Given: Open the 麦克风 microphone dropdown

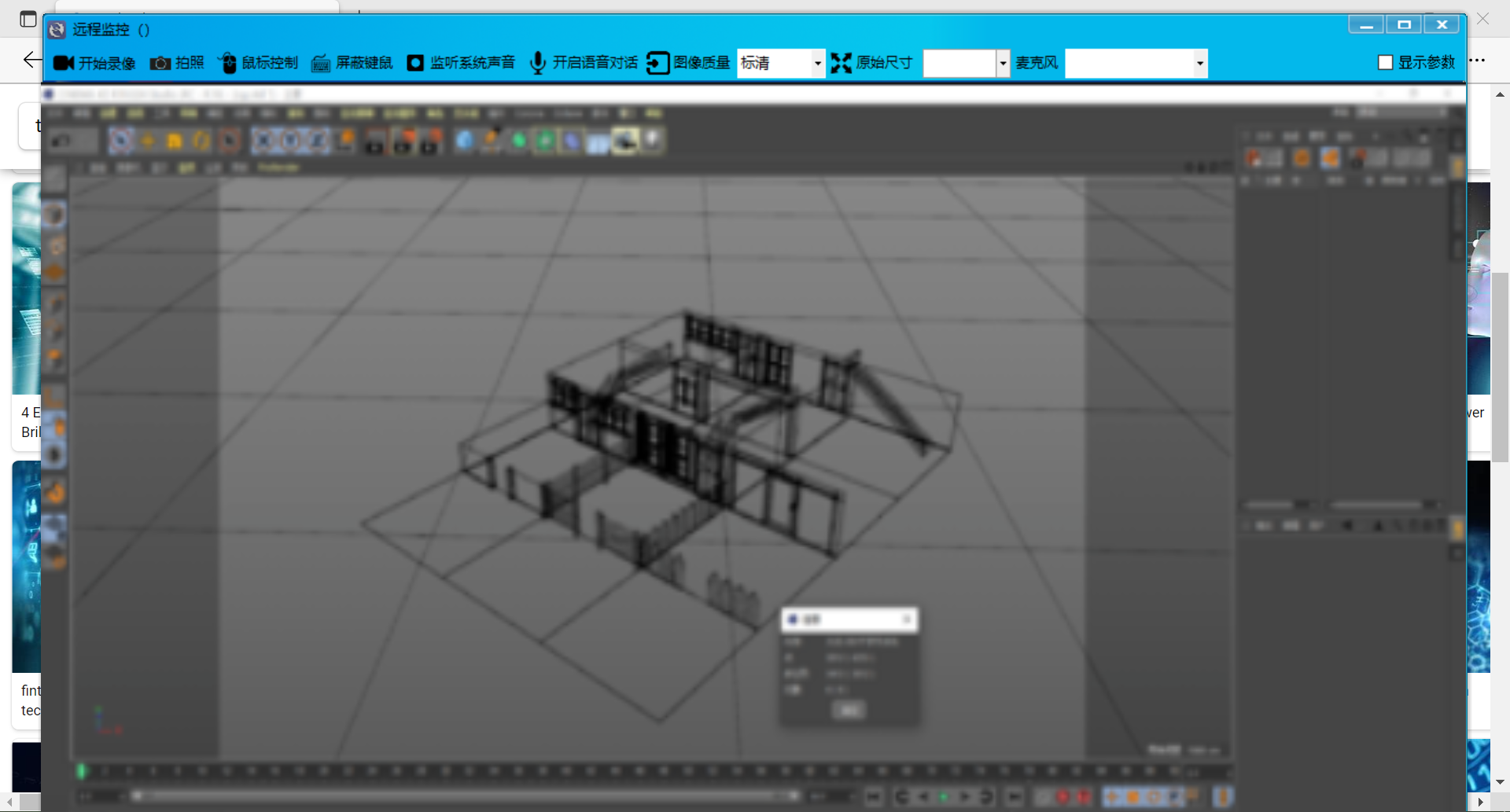Looking at the screenshot, I should pyautogui.click(x=1199, y=63).
